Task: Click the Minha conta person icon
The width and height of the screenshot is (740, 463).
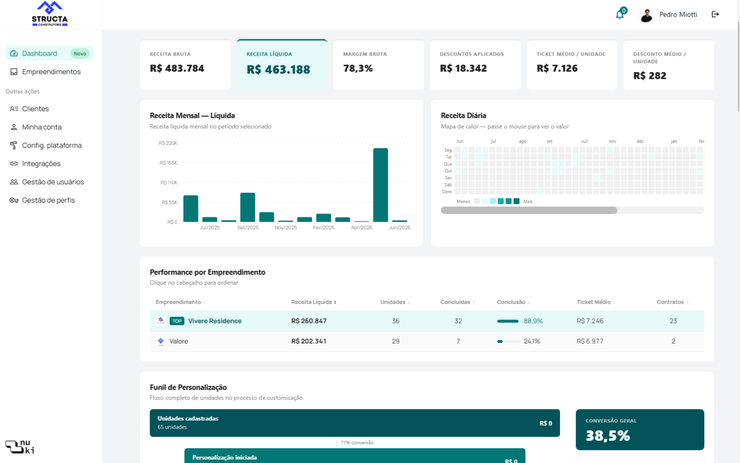Action: 14,127
